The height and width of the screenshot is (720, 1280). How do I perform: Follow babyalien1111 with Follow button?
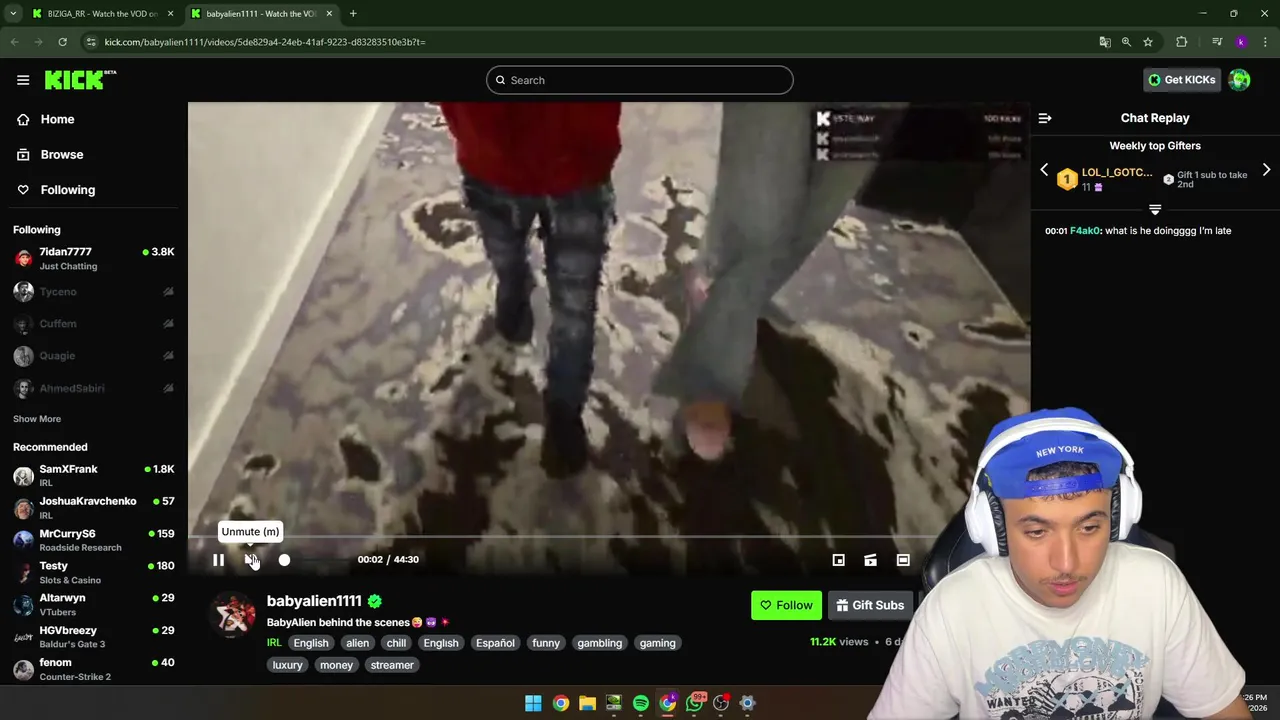786,605
